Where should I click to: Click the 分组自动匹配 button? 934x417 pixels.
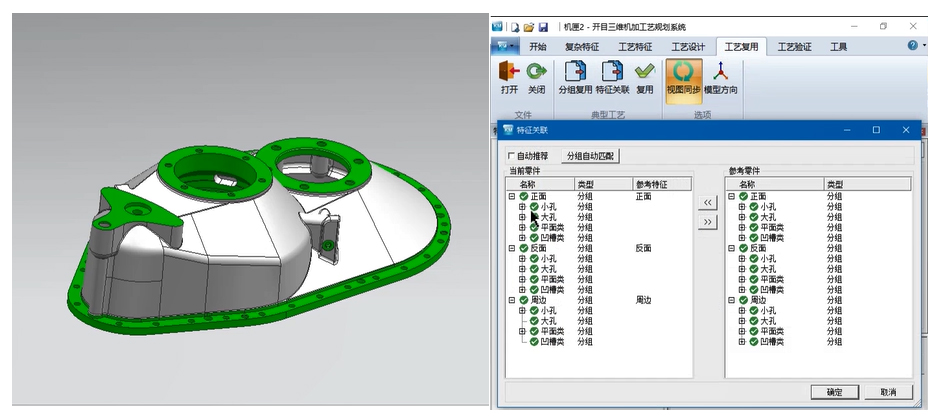(x=590, y=156)
